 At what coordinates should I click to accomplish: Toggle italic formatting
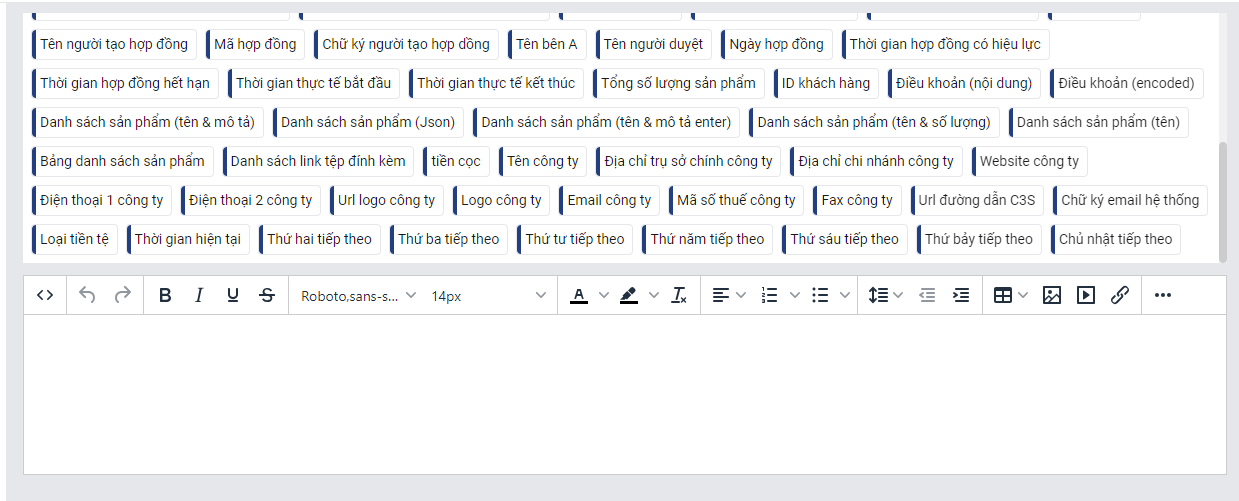(199, 295)
